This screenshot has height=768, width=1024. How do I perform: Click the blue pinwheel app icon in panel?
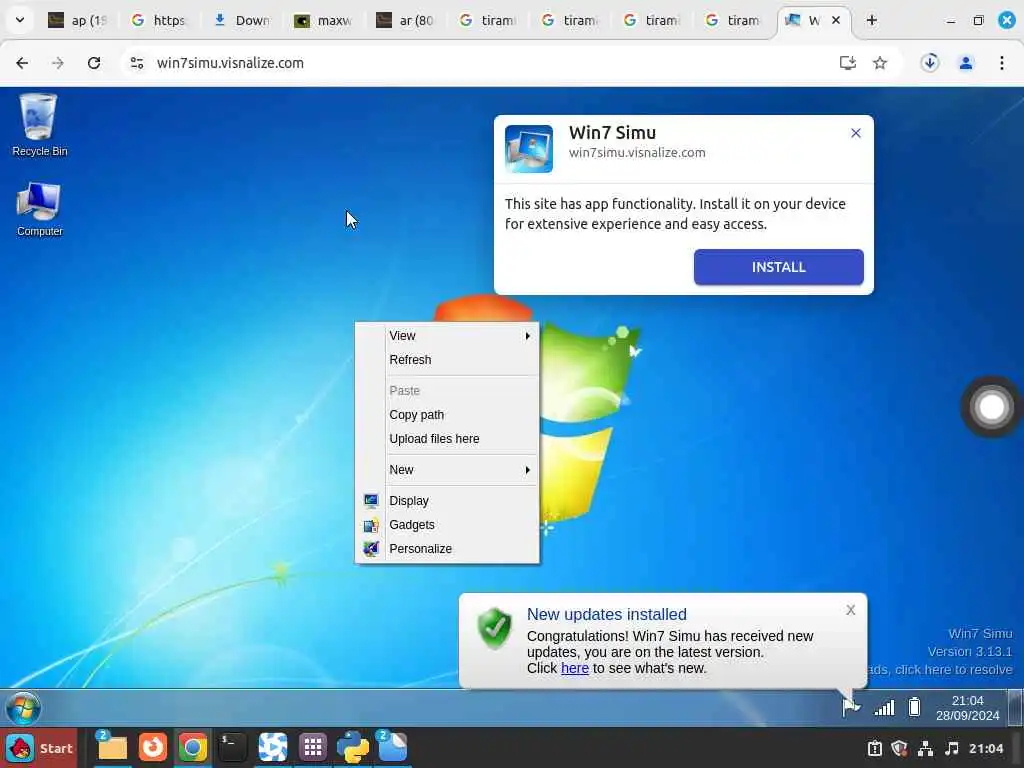click(272, 747)
